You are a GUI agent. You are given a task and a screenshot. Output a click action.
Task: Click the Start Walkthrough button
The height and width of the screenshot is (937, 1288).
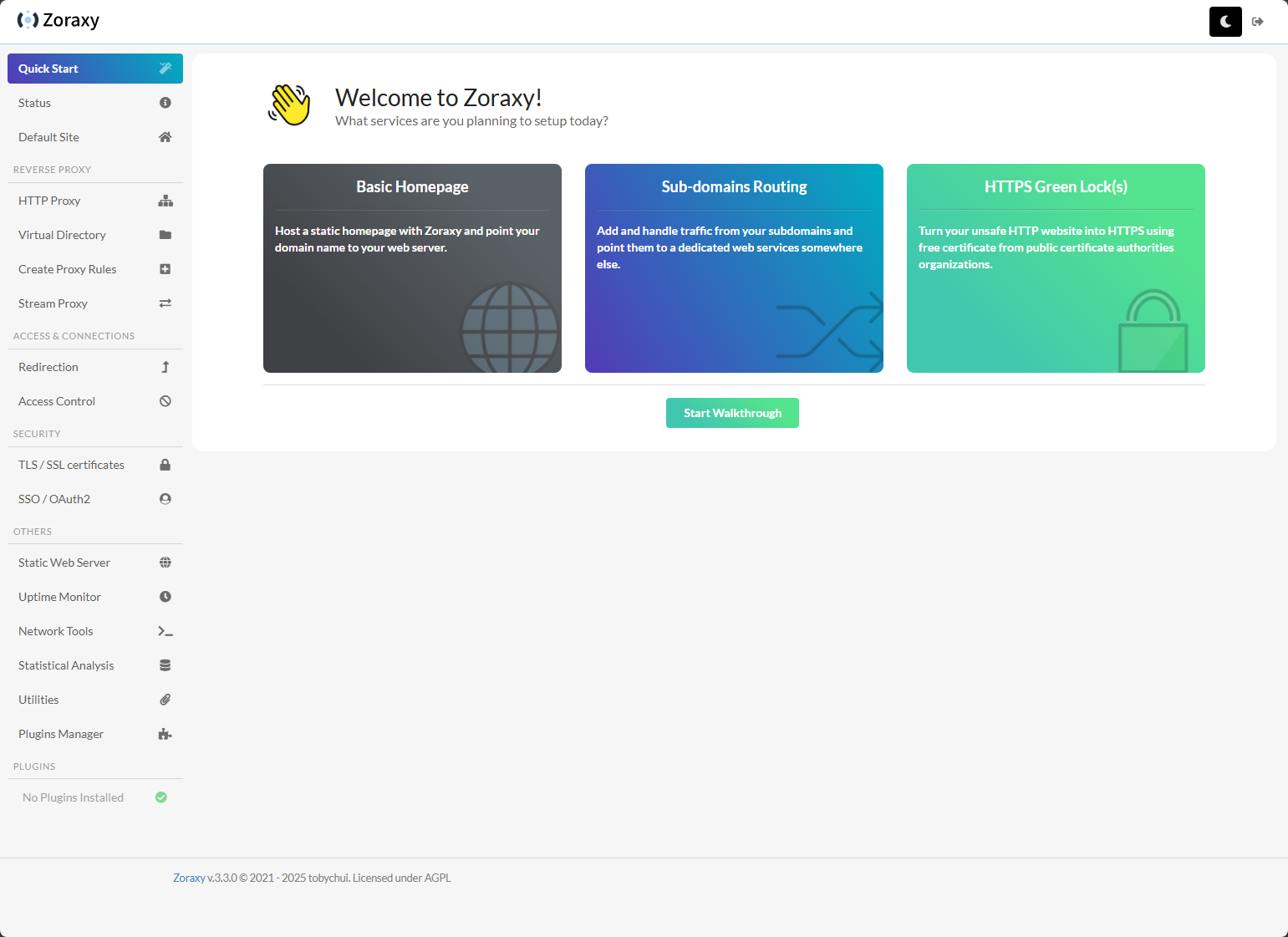click(732, 413)
